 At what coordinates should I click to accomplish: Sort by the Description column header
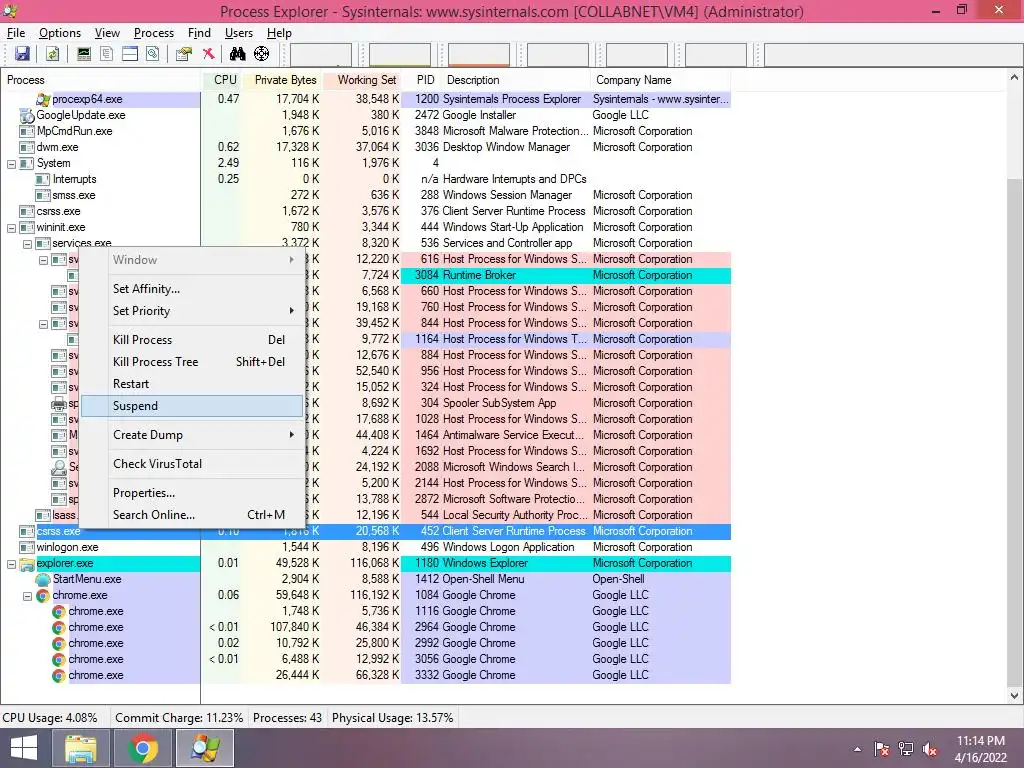click(515, 80)
